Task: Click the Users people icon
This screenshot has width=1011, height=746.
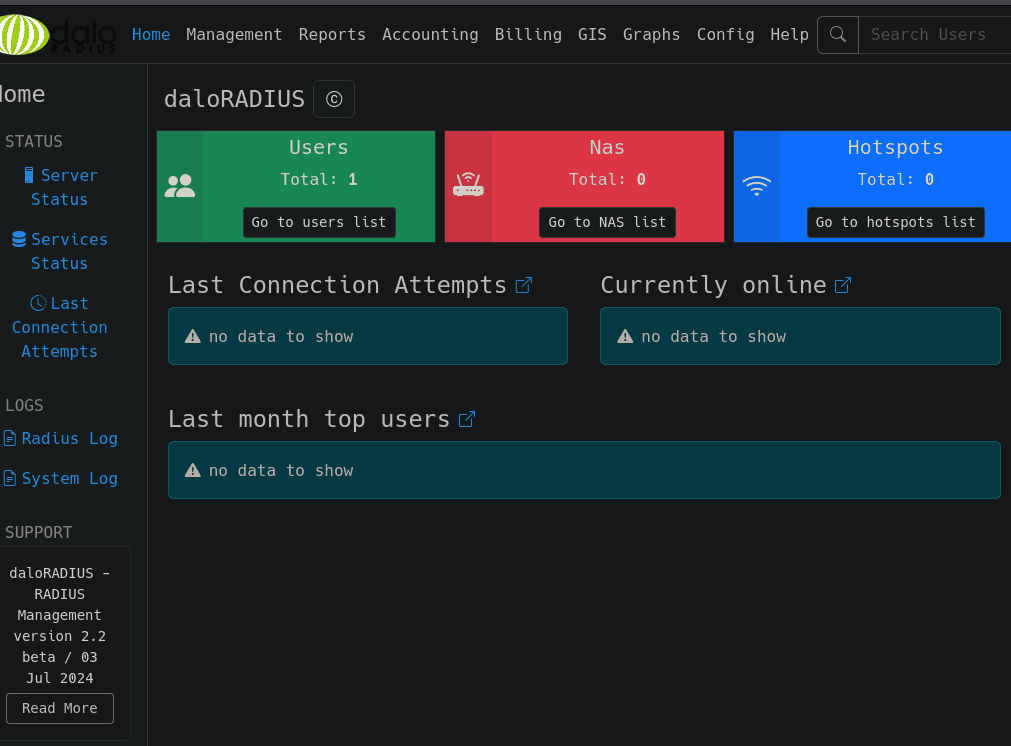Action: [x=180, y=186]
